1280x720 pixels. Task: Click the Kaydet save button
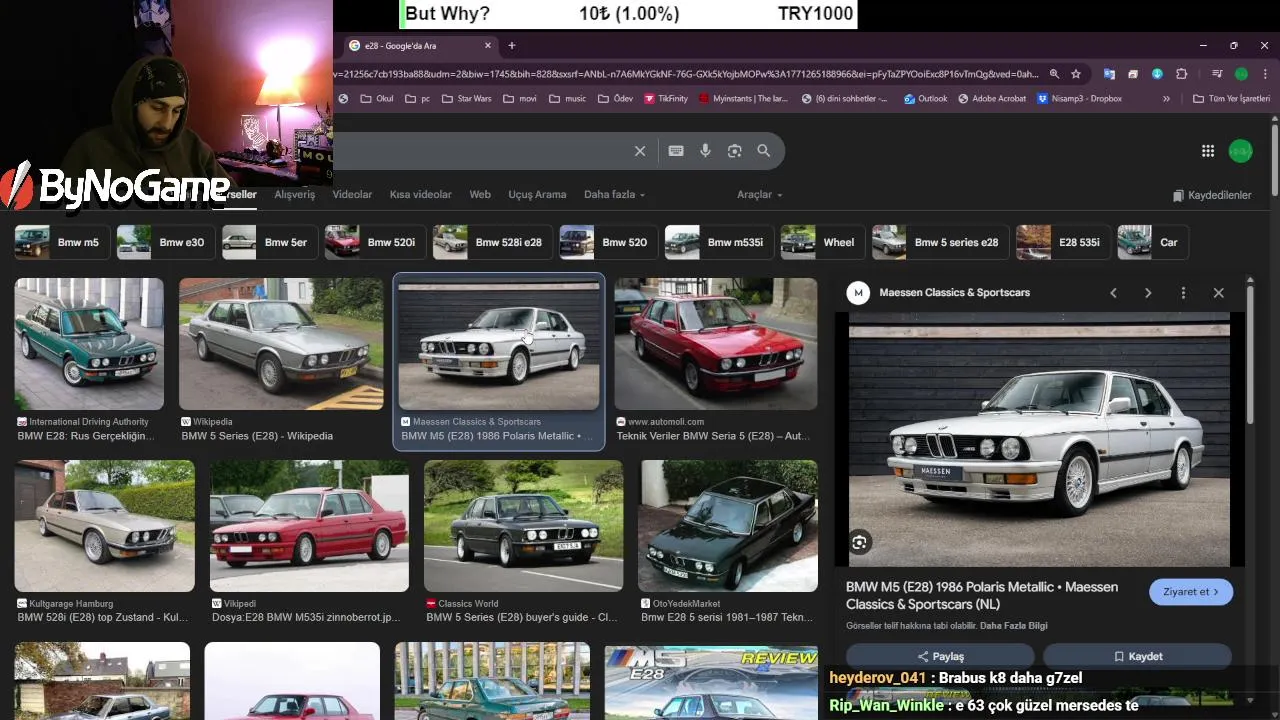1137,657
